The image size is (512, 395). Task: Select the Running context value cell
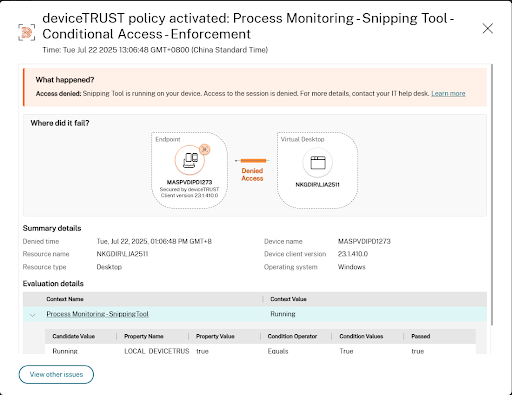283,314
